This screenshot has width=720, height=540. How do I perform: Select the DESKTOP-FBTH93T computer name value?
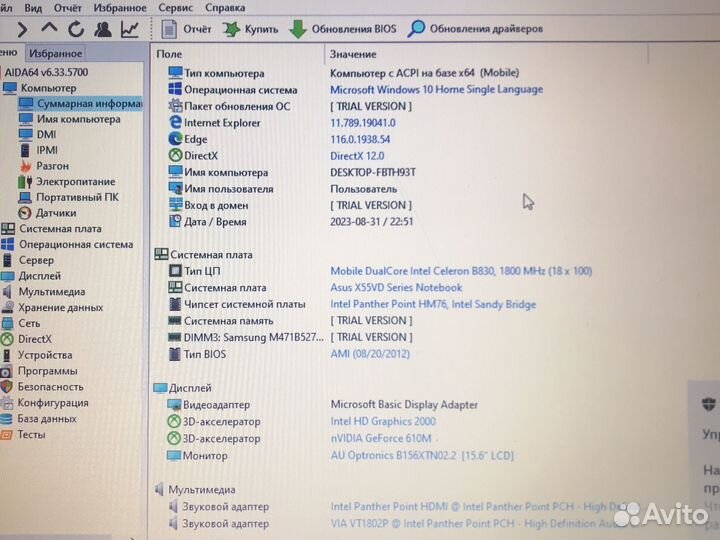pos(373,172)
